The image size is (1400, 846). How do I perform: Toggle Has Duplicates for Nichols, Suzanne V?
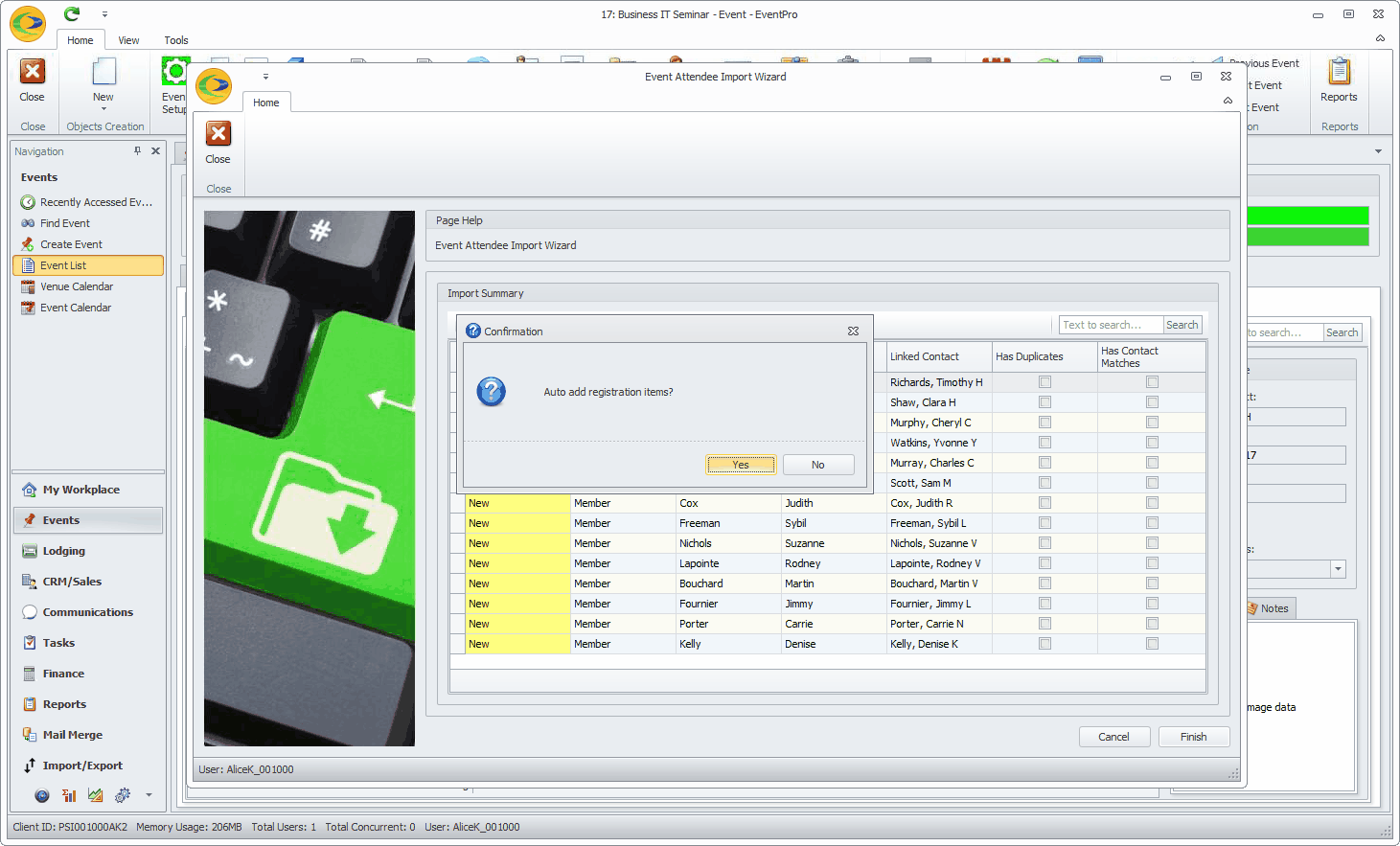click(x=1045, y=543)
